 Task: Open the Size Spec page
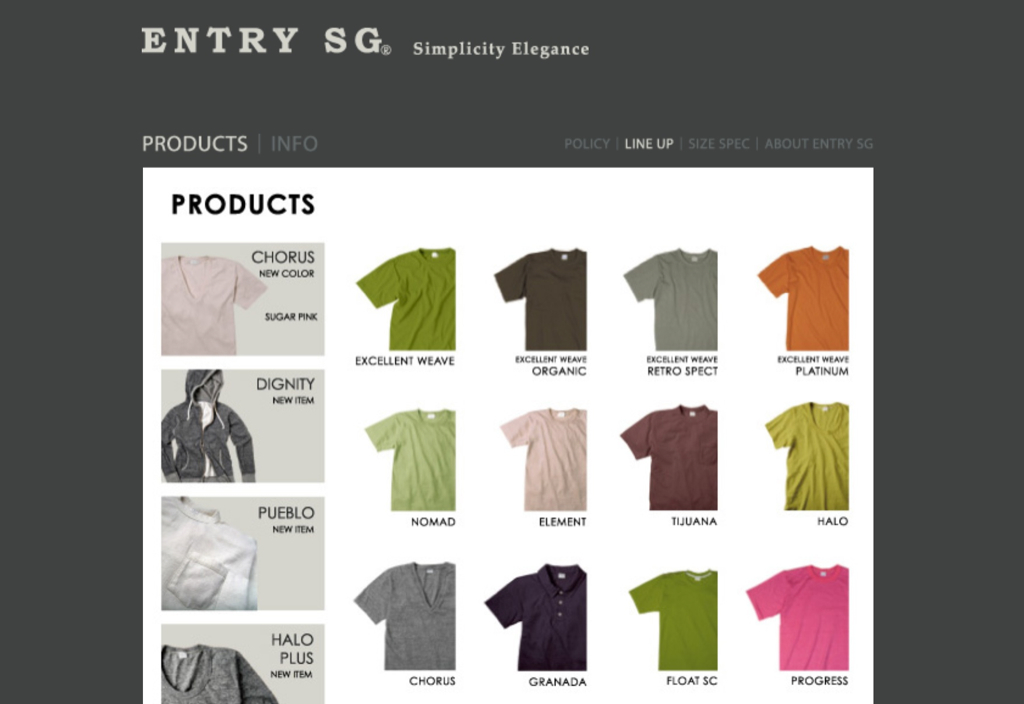click(718, 144)
